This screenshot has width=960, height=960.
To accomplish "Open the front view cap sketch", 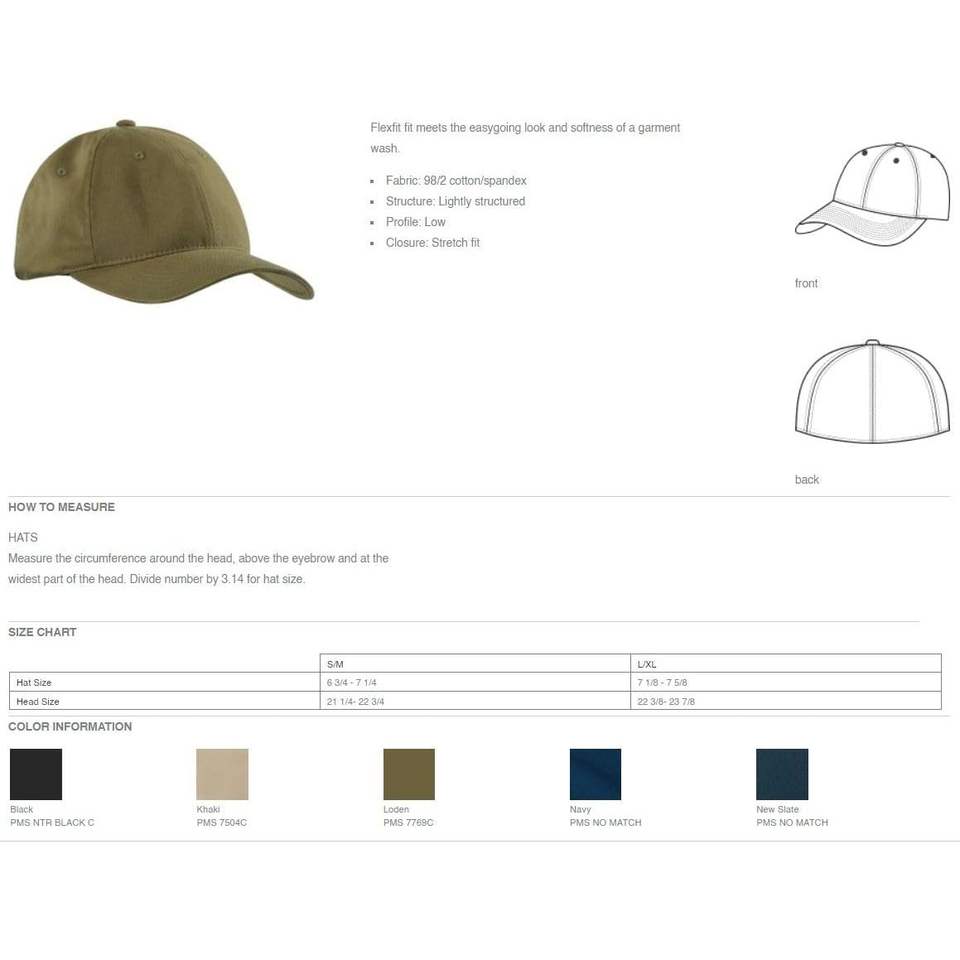I will [872, 195].
